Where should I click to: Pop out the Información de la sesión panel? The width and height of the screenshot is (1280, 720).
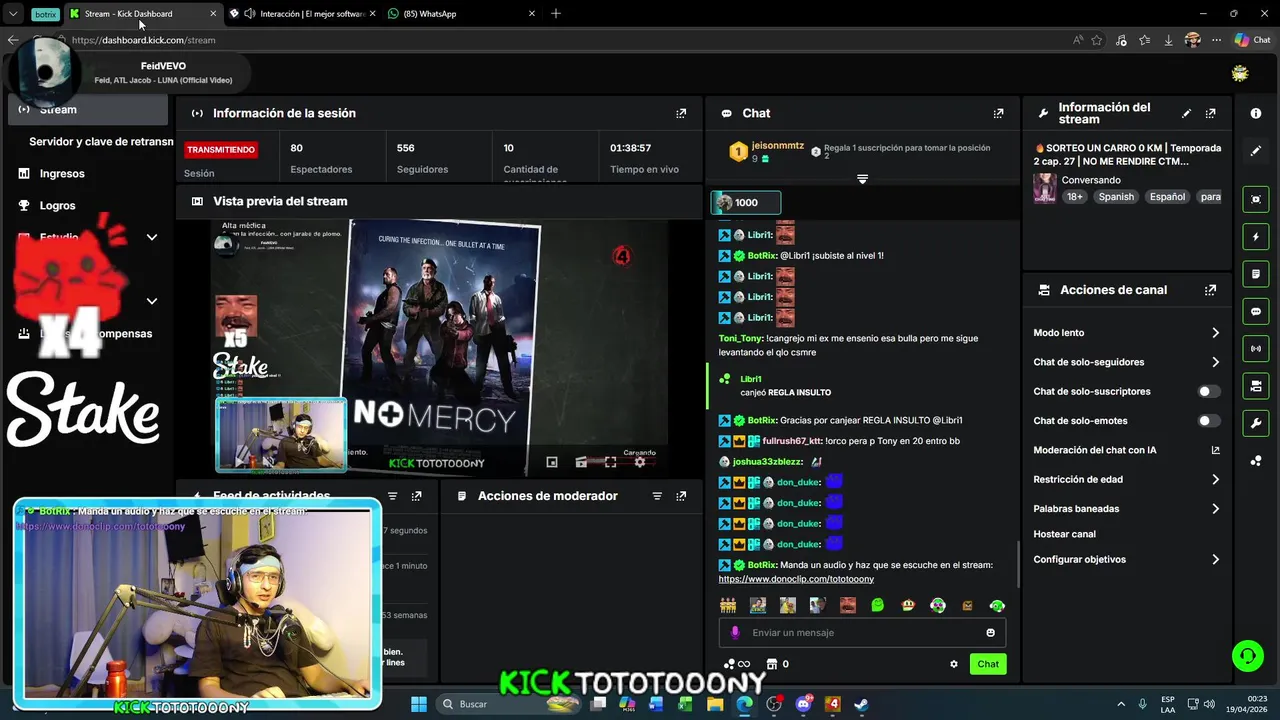[681, 114]
